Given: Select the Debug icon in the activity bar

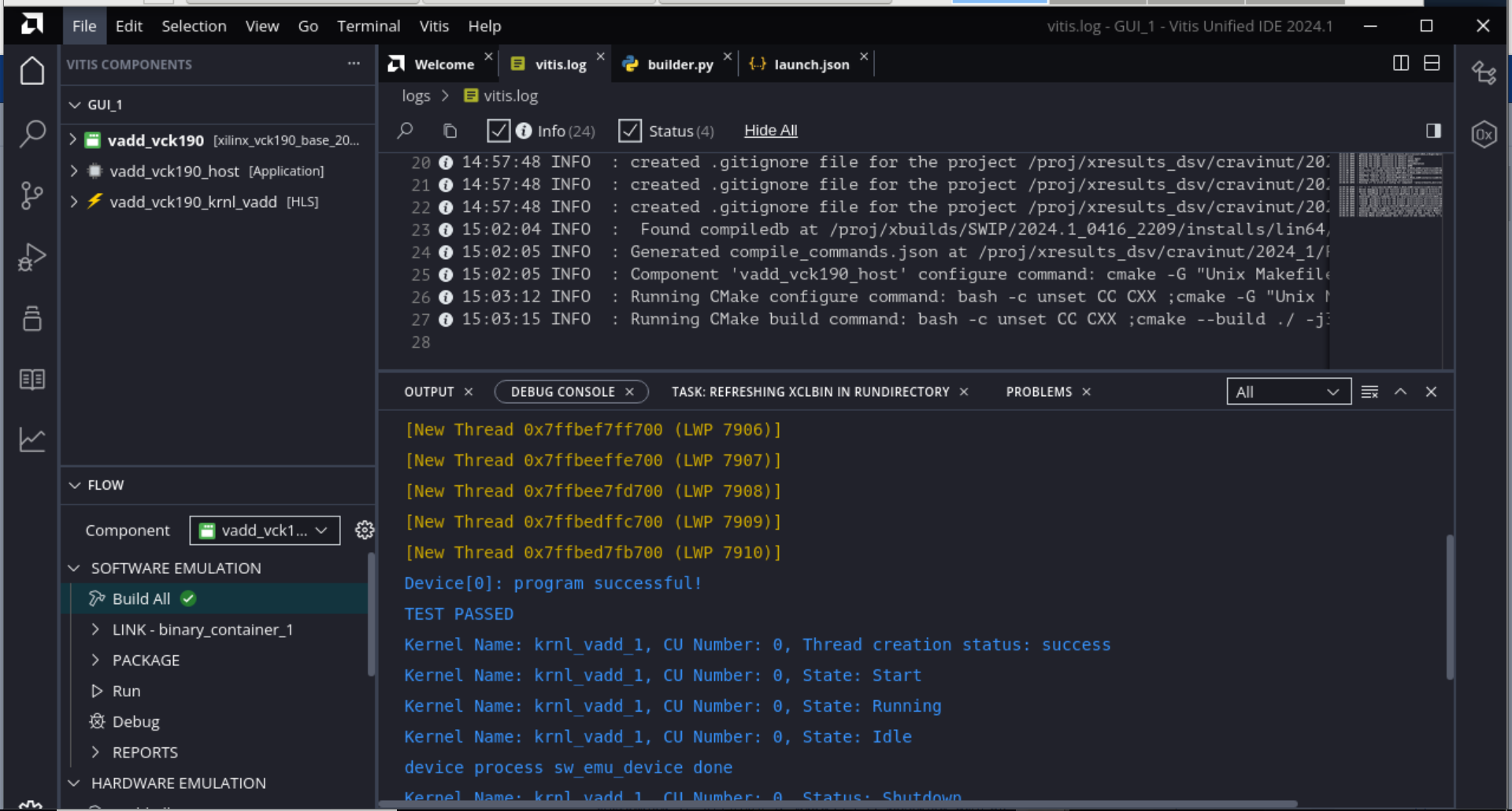Looking at the screenshot, I should (x=32, y=257).
